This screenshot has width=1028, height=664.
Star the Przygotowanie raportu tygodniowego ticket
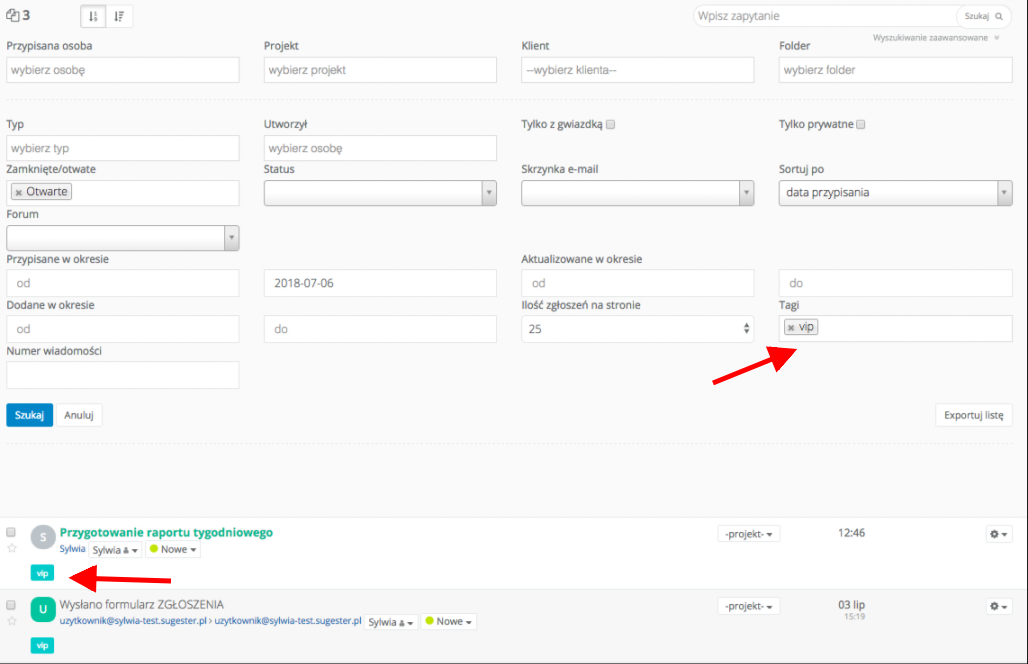pos(12,548)
